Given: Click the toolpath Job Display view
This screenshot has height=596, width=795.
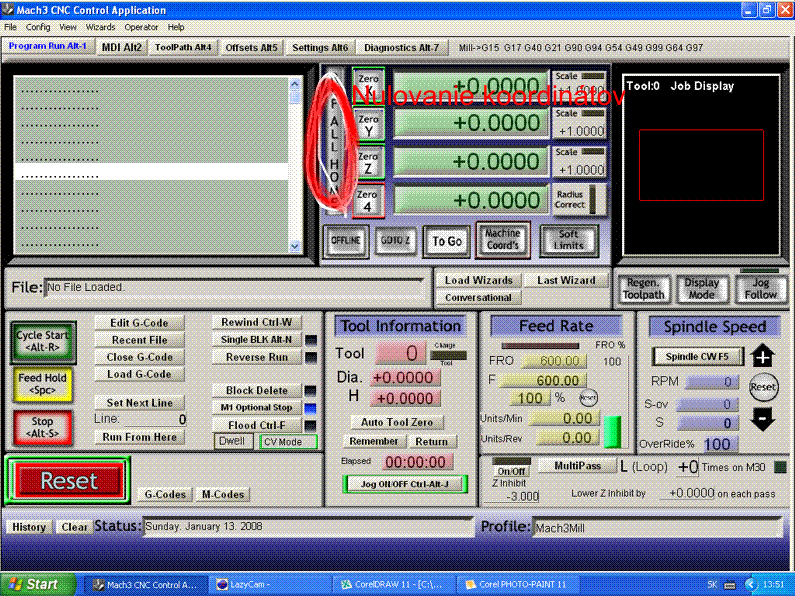Looking at the screenshot, I should [x=701, y=165].
